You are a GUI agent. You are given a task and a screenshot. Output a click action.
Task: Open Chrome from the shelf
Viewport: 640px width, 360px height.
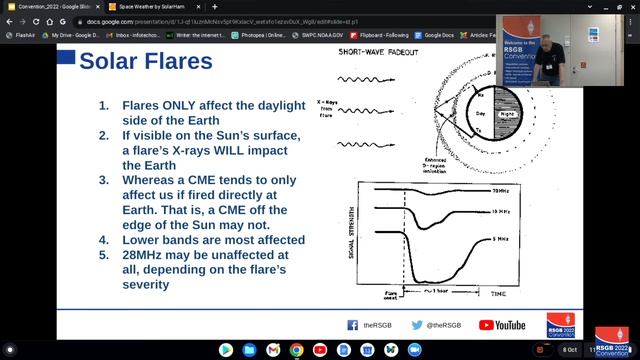coord(297,350)
